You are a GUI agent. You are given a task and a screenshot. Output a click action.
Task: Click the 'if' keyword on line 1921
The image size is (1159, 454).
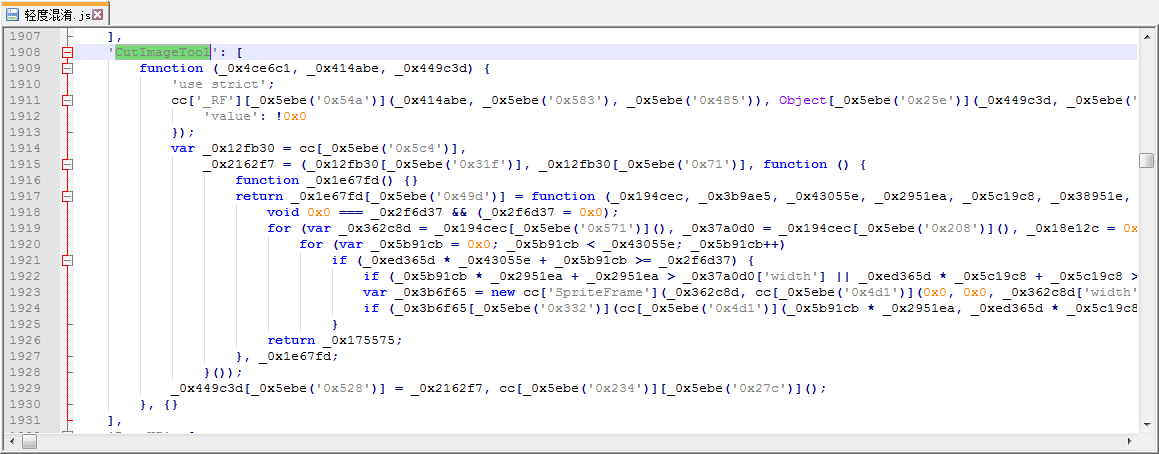pyautogui.click(x=339, y=260)
